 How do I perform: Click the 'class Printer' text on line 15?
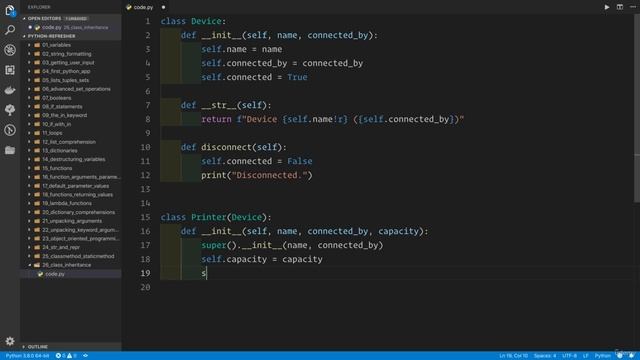tap(193, 217)
